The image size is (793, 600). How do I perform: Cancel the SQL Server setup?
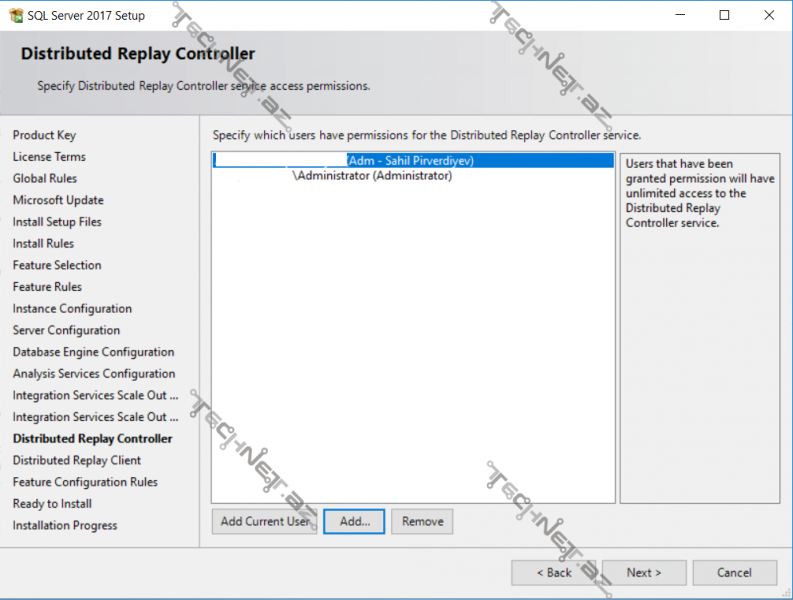pos(734,573)
